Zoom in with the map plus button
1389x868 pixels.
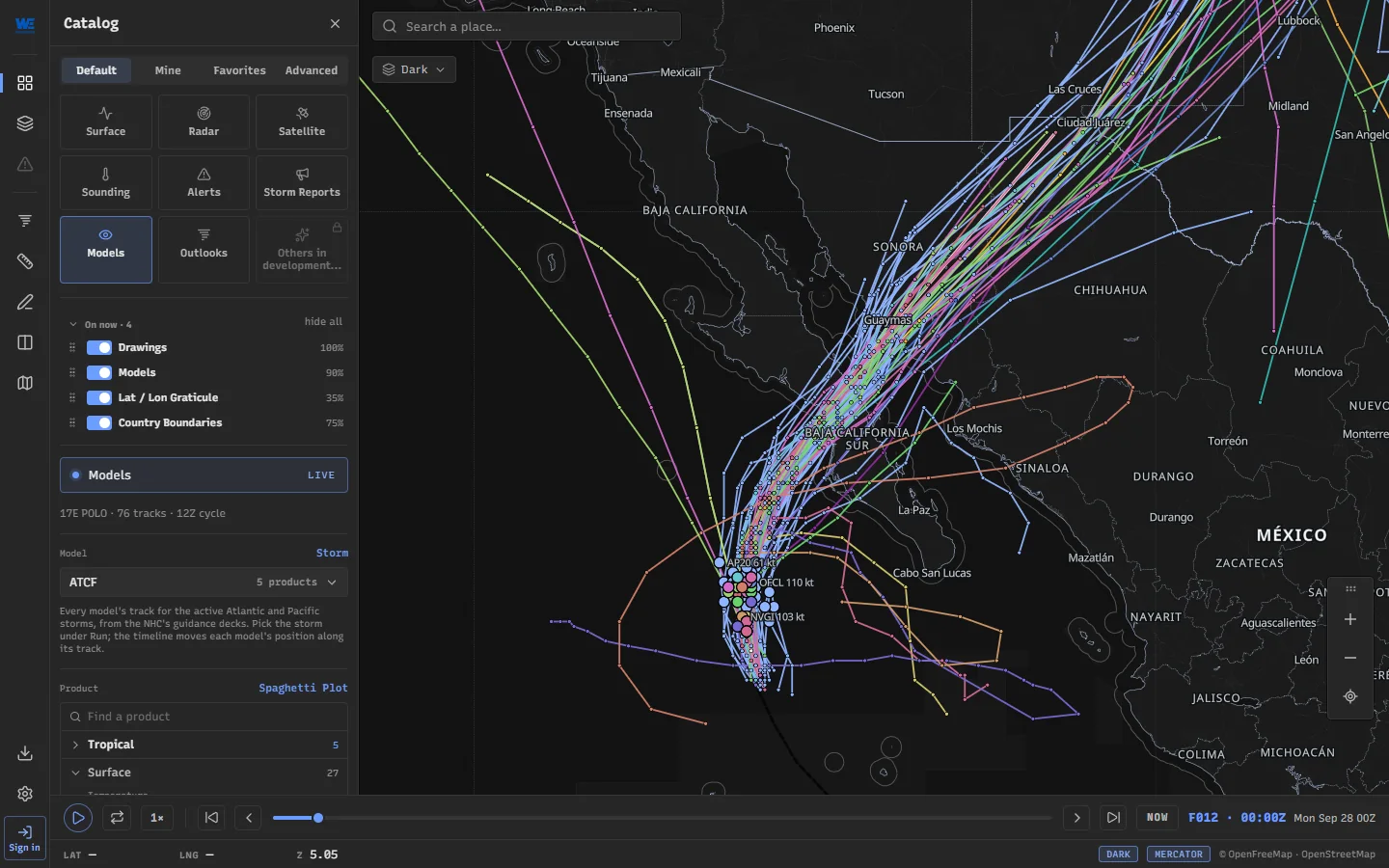[x=1350, y=619]
